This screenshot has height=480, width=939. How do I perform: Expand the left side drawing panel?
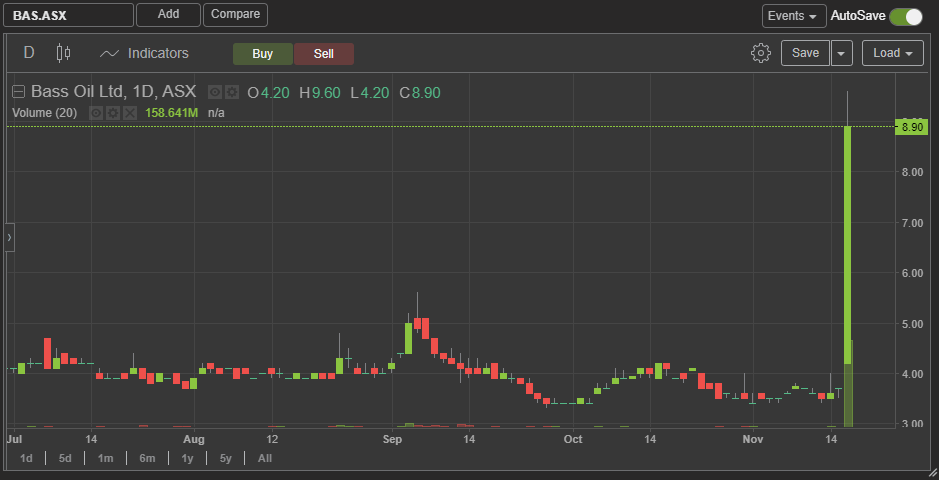[x=9, y=238]
